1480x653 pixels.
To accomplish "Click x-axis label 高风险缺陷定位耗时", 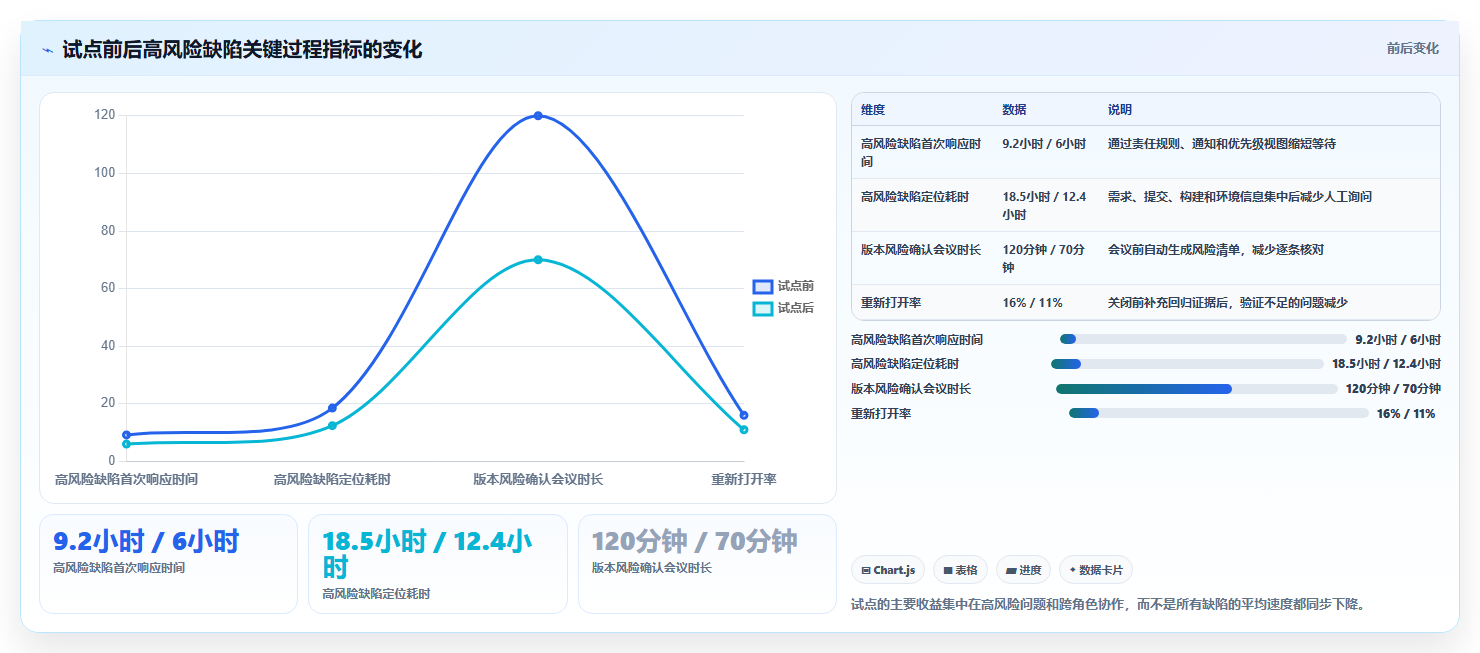I will tap(332, 480).
